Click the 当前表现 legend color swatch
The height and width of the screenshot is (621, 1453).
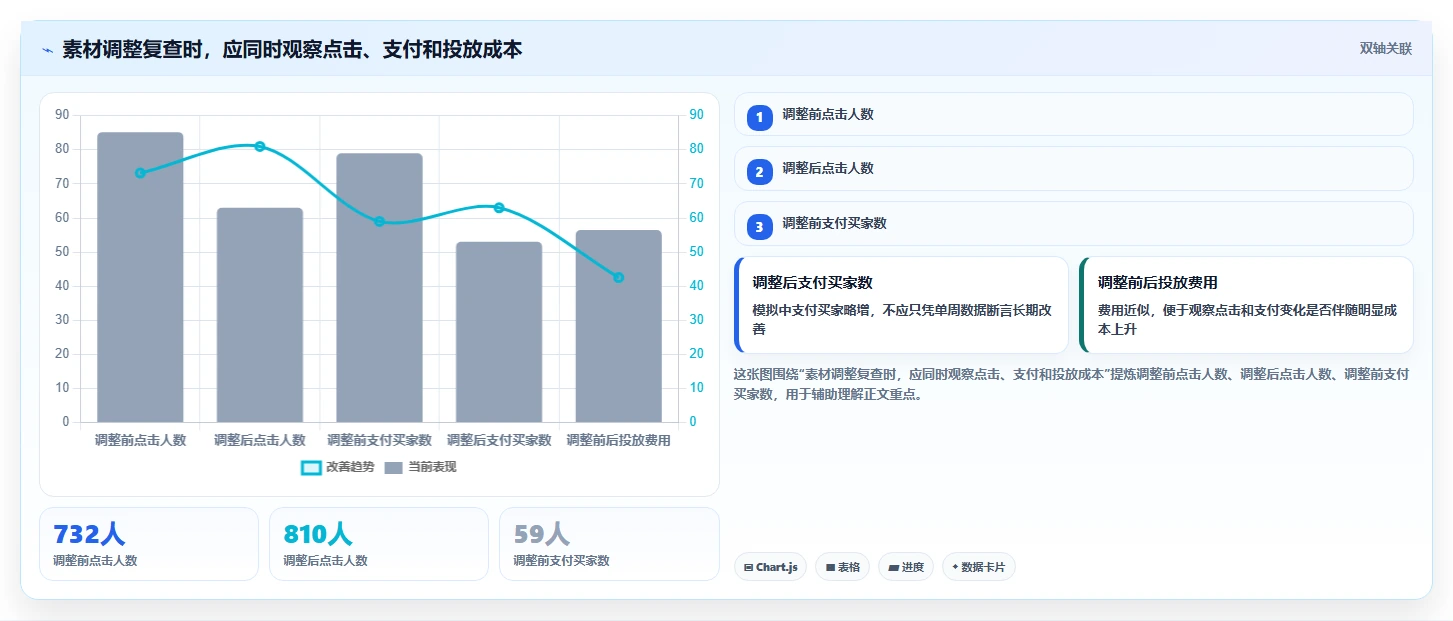click(x=394, y=467)
